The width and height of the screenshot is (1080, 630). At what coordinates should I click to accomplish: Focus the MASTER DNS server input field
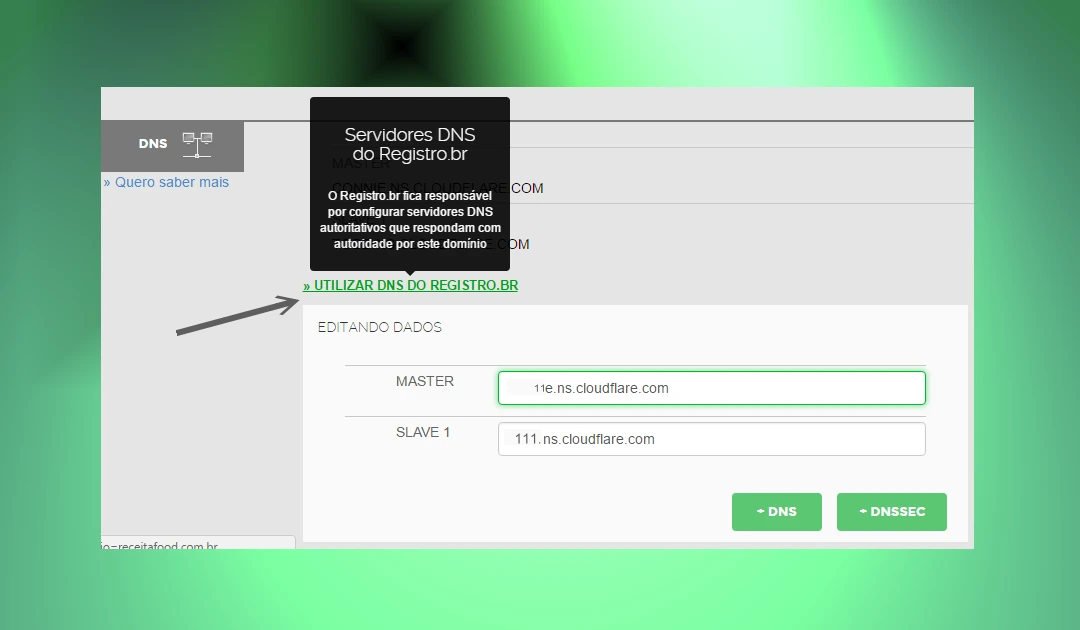712,388
